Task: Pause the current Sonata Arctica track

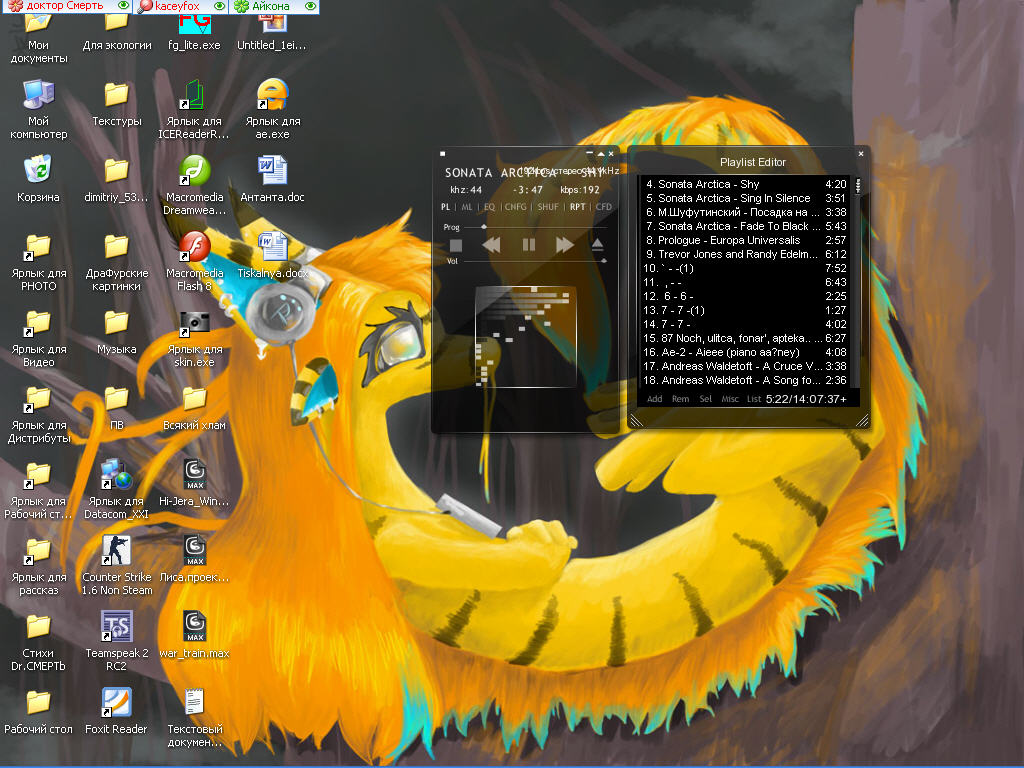Action: tap(528, 245)
